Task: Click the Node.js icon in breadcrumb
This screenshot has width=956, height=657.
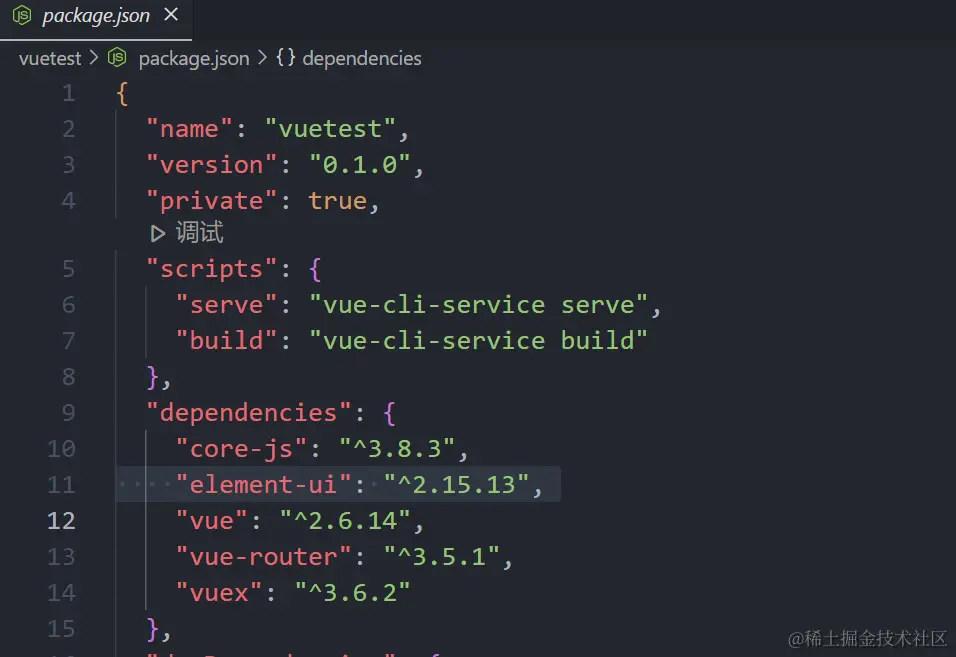Action: 117,58
